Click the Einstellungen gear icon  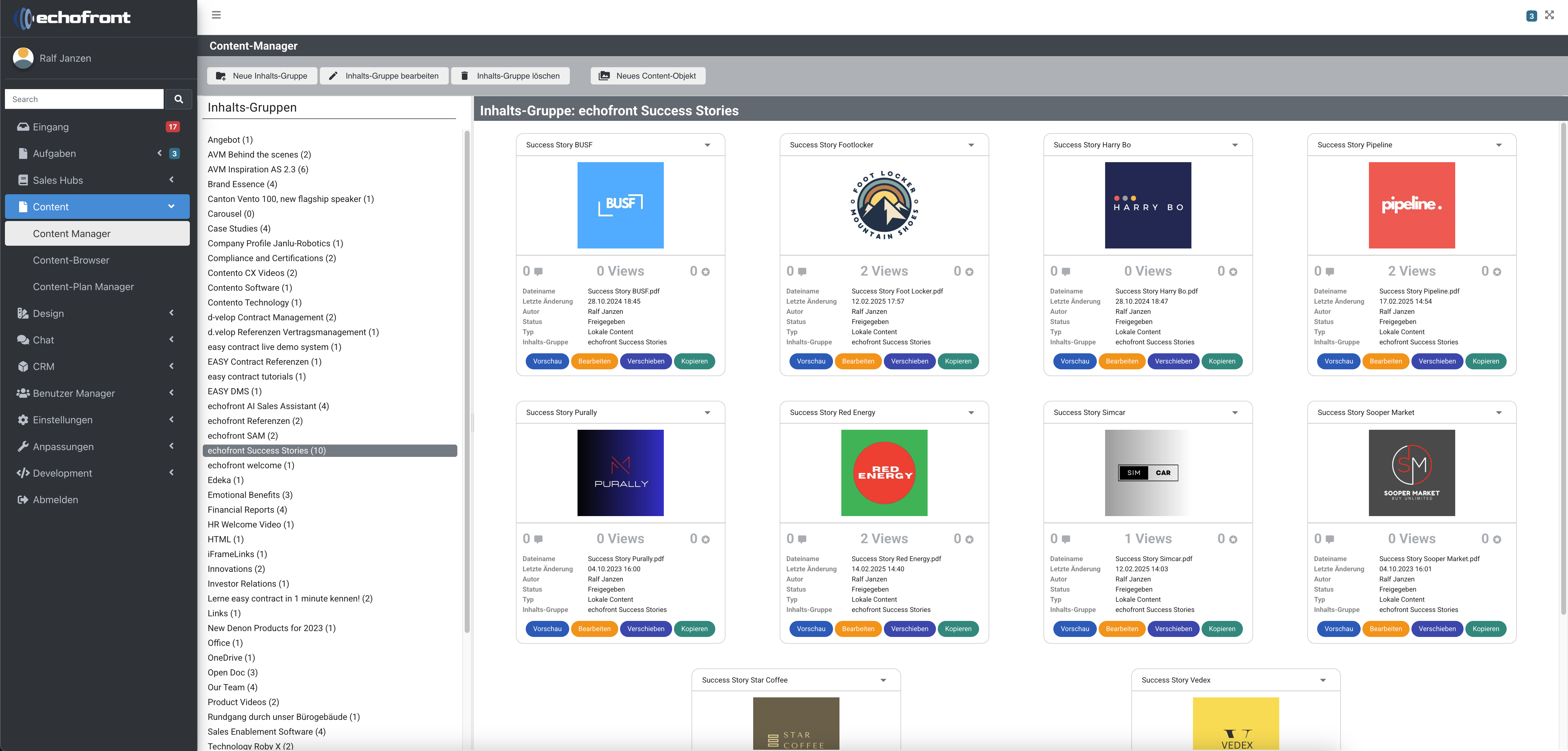coord(23,420)
